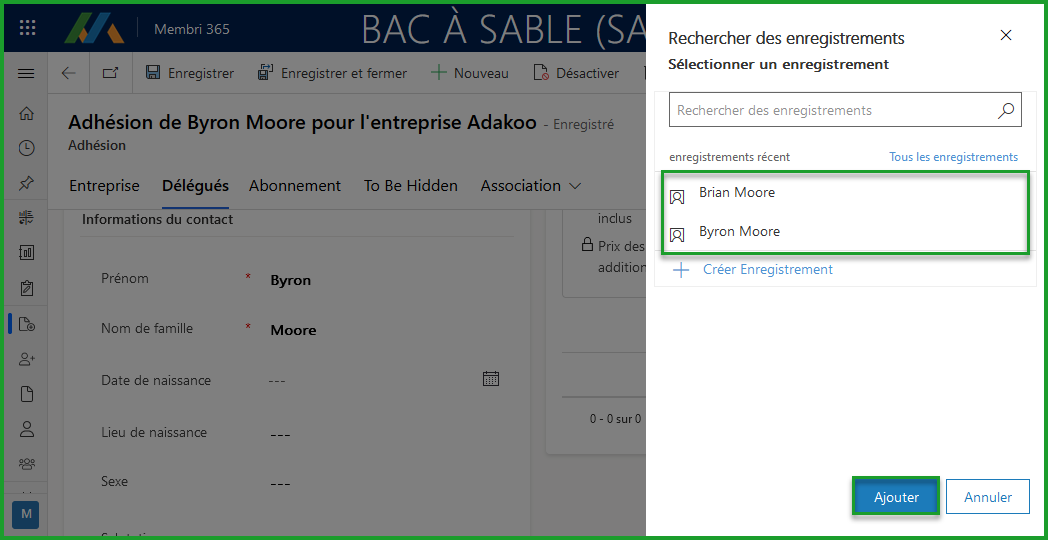
Task: Select the Byron Moore record
Action: coord(739,232)
